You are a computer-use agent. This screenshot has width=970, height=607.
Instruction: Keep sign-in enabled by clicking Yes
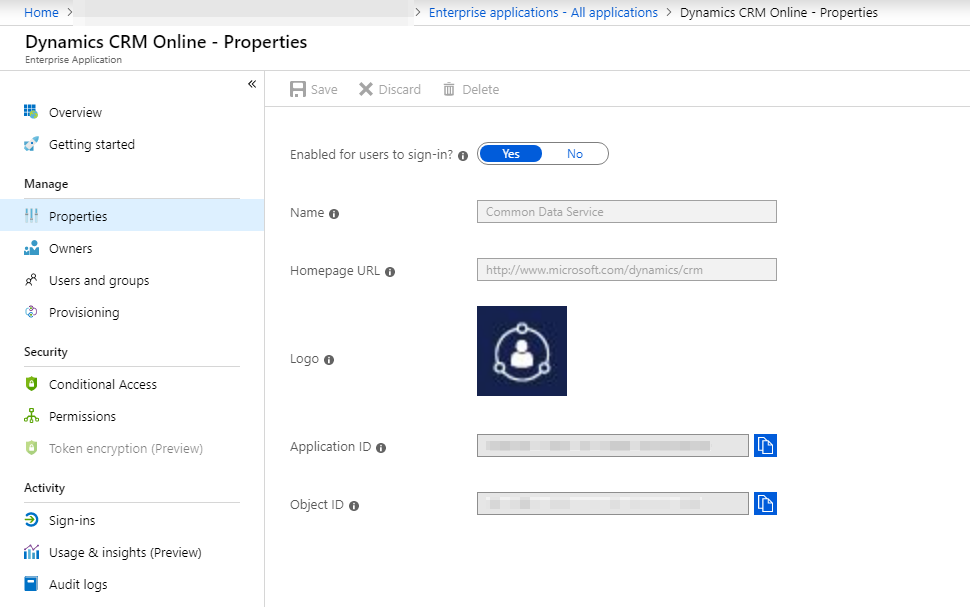point(511,153)
